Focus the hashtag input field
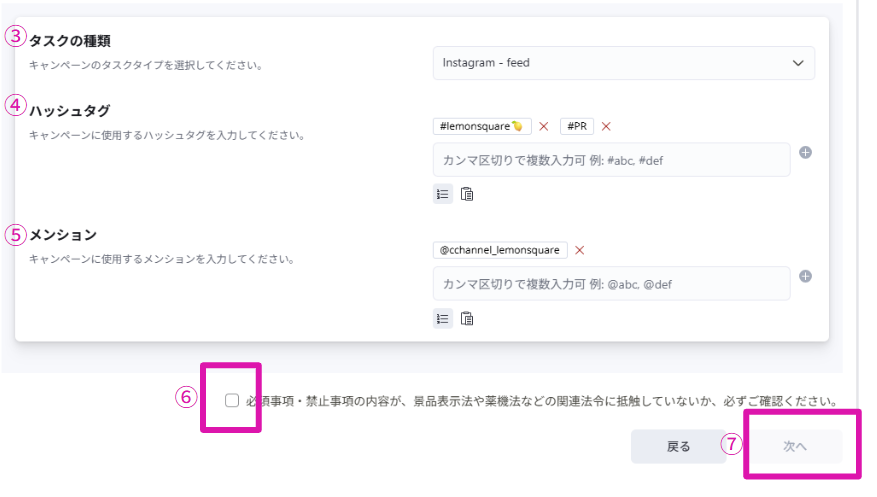 611,160
